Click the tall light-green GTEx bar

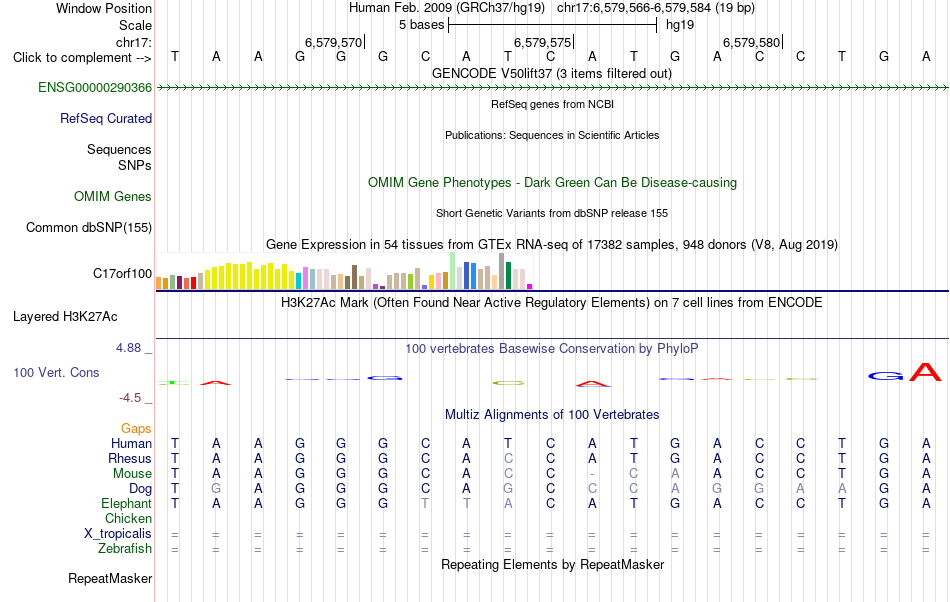tap(453, 271)
